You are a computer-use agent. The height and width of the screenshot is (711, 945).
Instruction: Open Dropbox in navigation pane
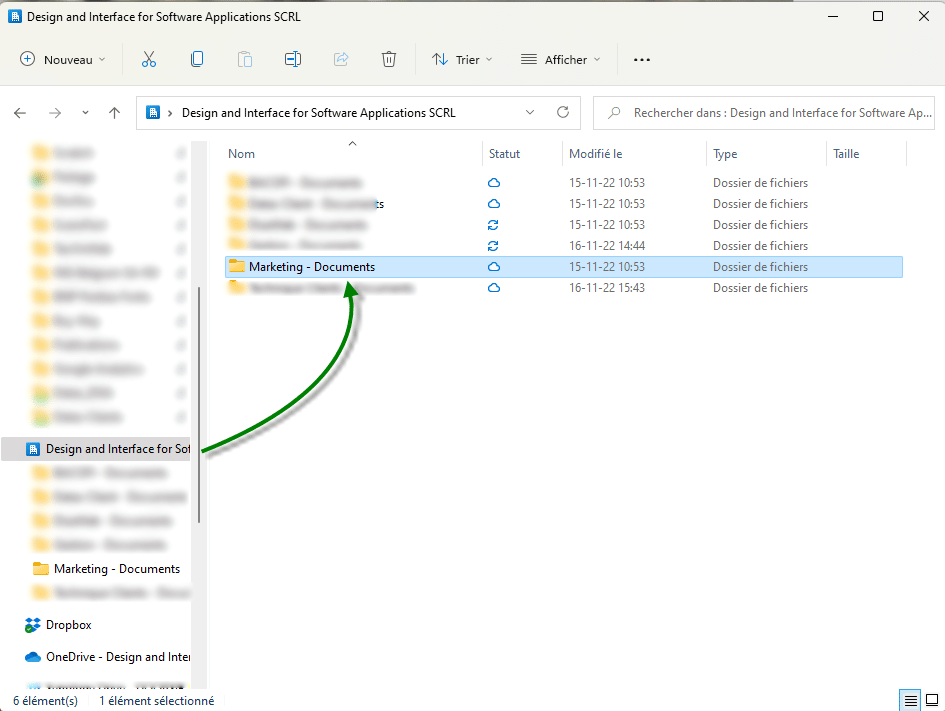click(x=58, y=625)
